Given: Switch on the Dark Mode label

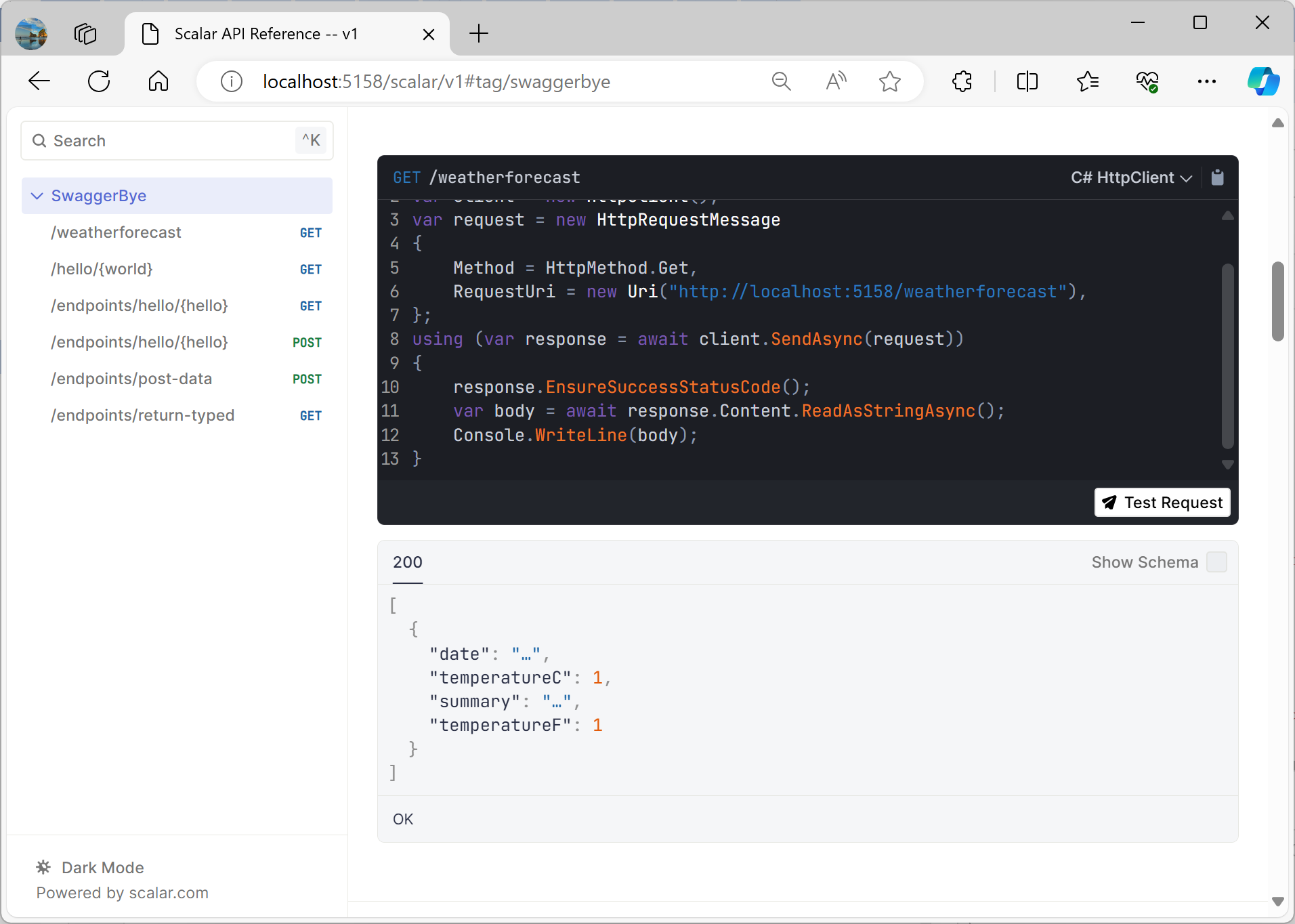Looking at the screenshot, I should (x=102, y=868).
